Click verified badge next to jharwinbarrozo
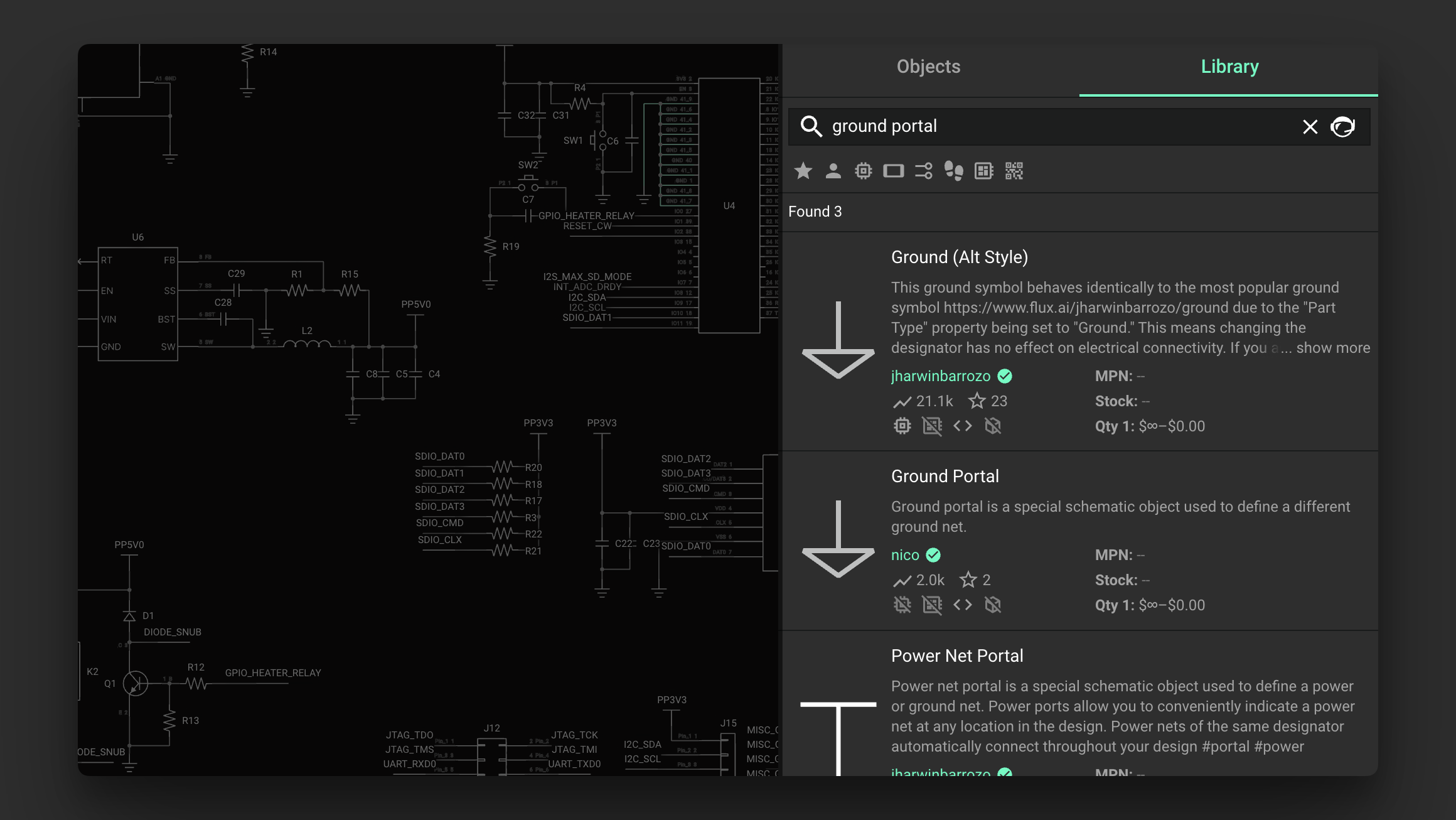Screen dimensions: 1456x820 point(1005,376)
